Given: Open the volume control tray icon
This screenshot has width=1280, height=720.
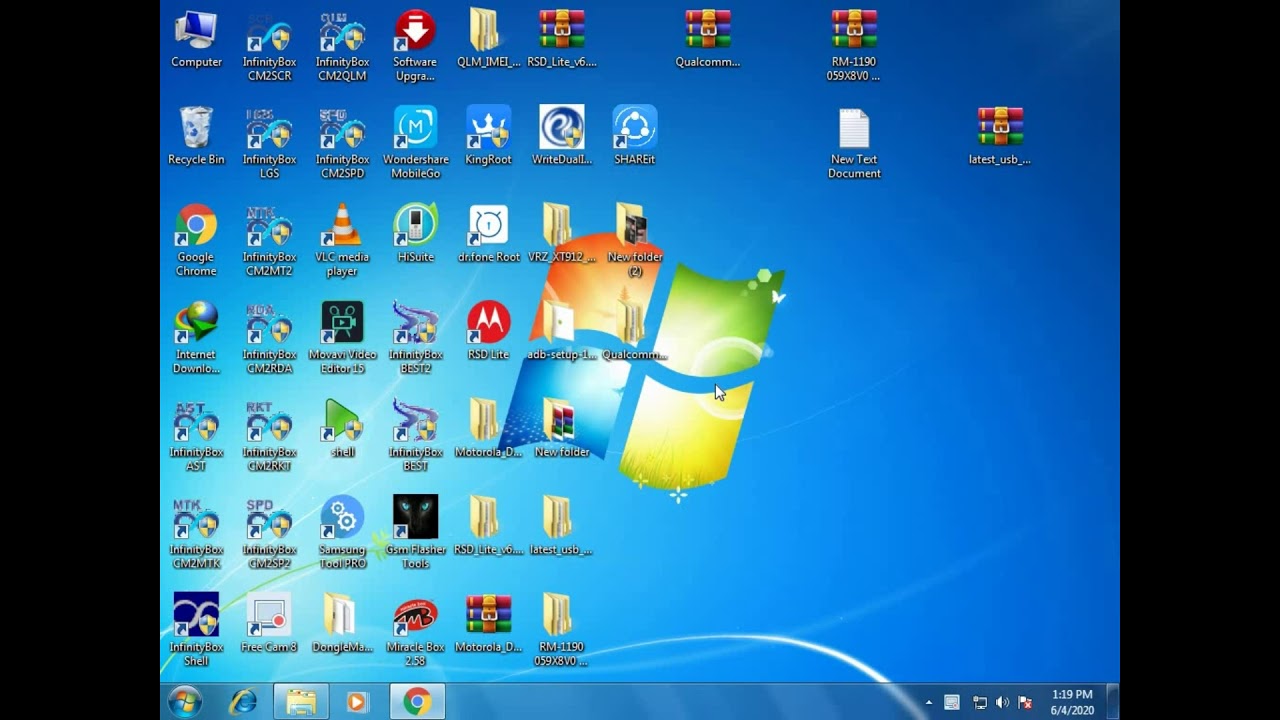Looking at the screenshot, I should 1002,703.
